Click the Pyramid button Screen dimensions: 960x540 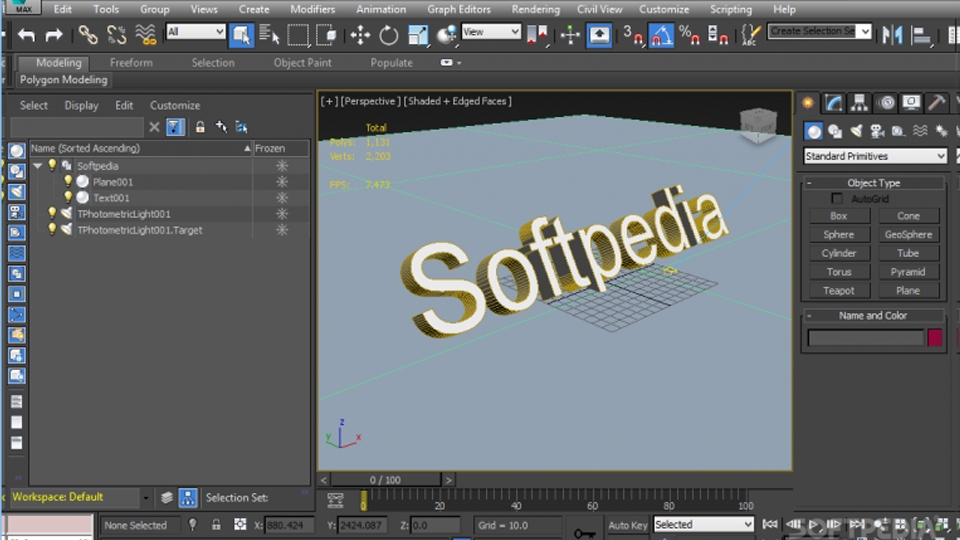908,272
